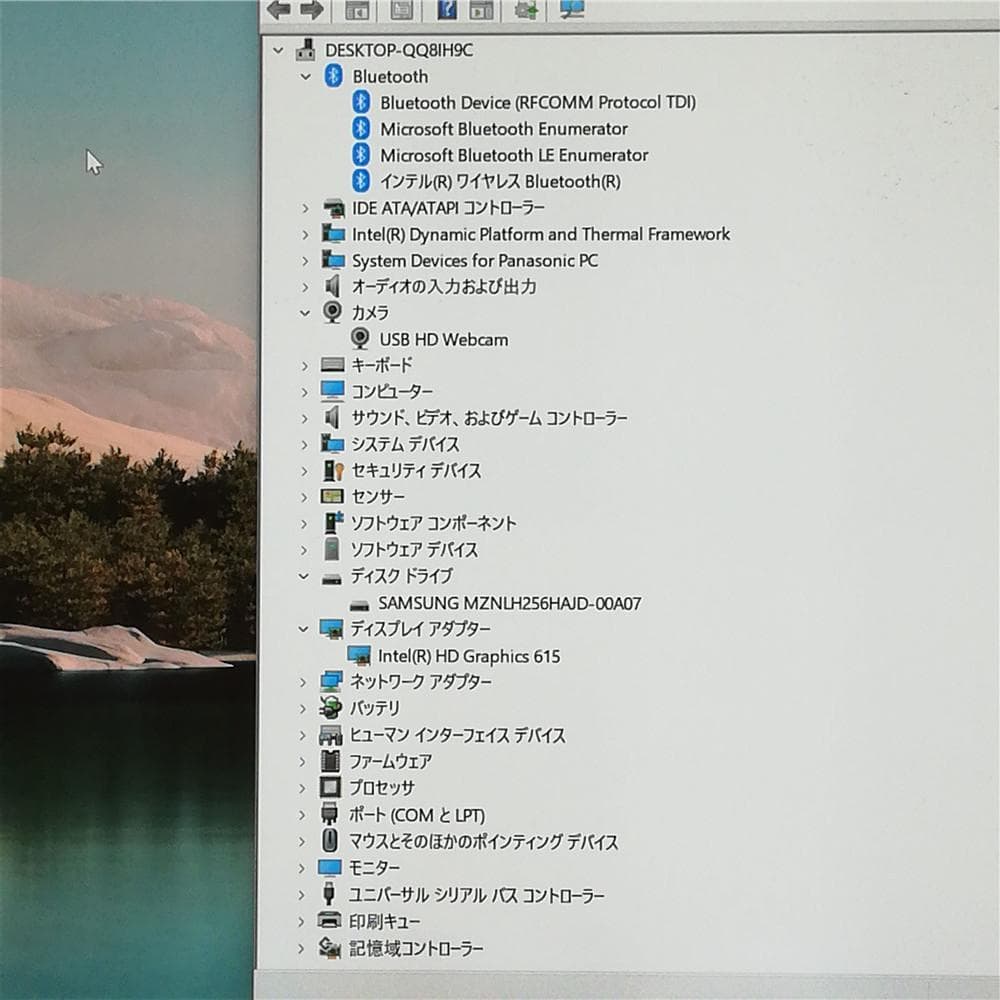This screenshot has width=1000, height=1000.
Task: Expand Intel(R) Dynamic Platform and Thermal Framework
Action: click(x=305, y=235)
